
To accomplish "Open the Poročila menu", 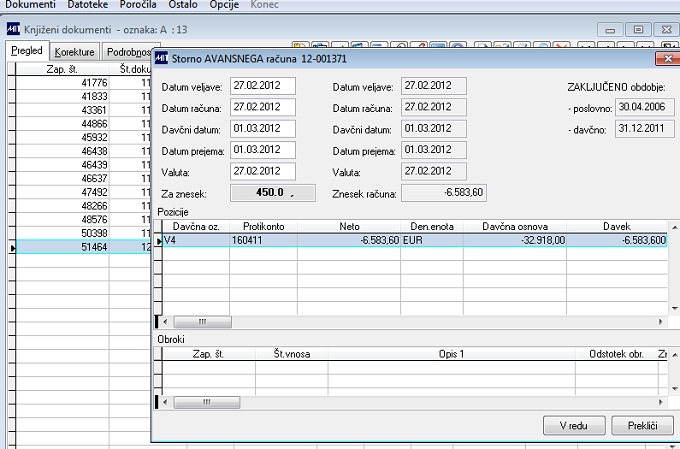I will pyautogui.click(x=138, y=5).
